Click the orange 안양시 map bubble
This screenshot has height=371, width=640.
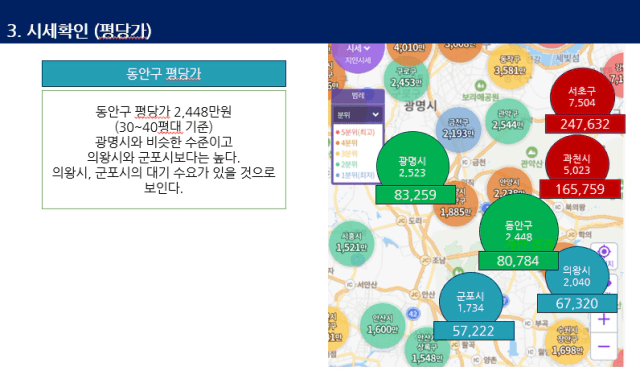click(x=509, y=183)
